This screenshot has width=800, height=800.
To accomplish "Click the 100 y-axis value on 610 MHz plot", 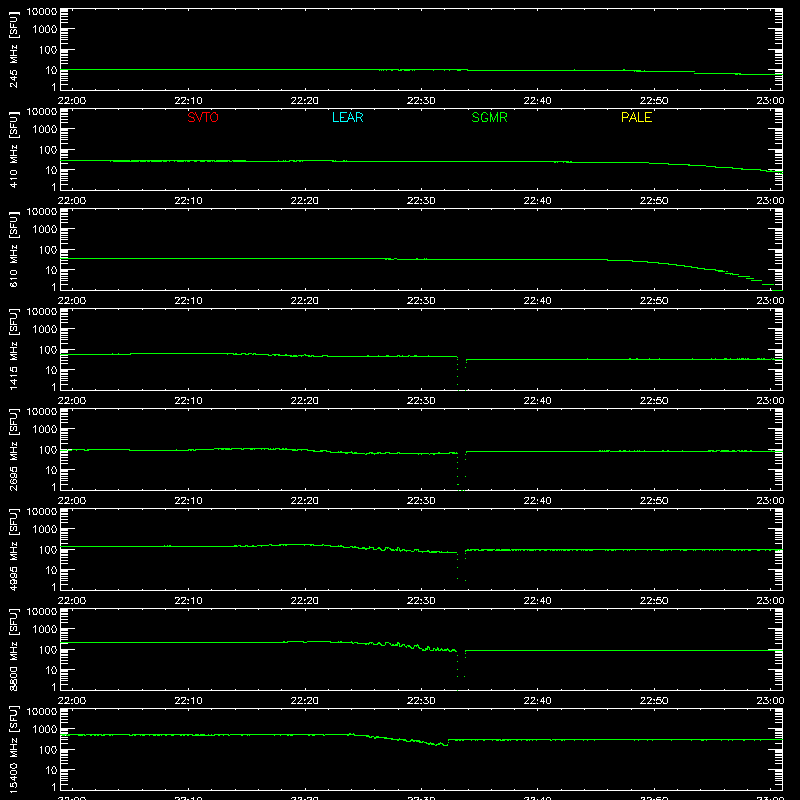I will coord(48,250).
